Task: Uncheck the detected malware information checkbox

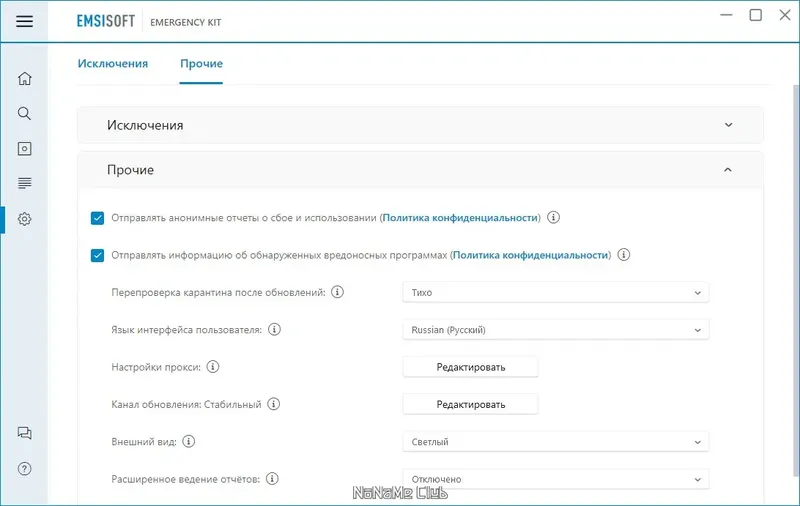Action: click(97, 255)
